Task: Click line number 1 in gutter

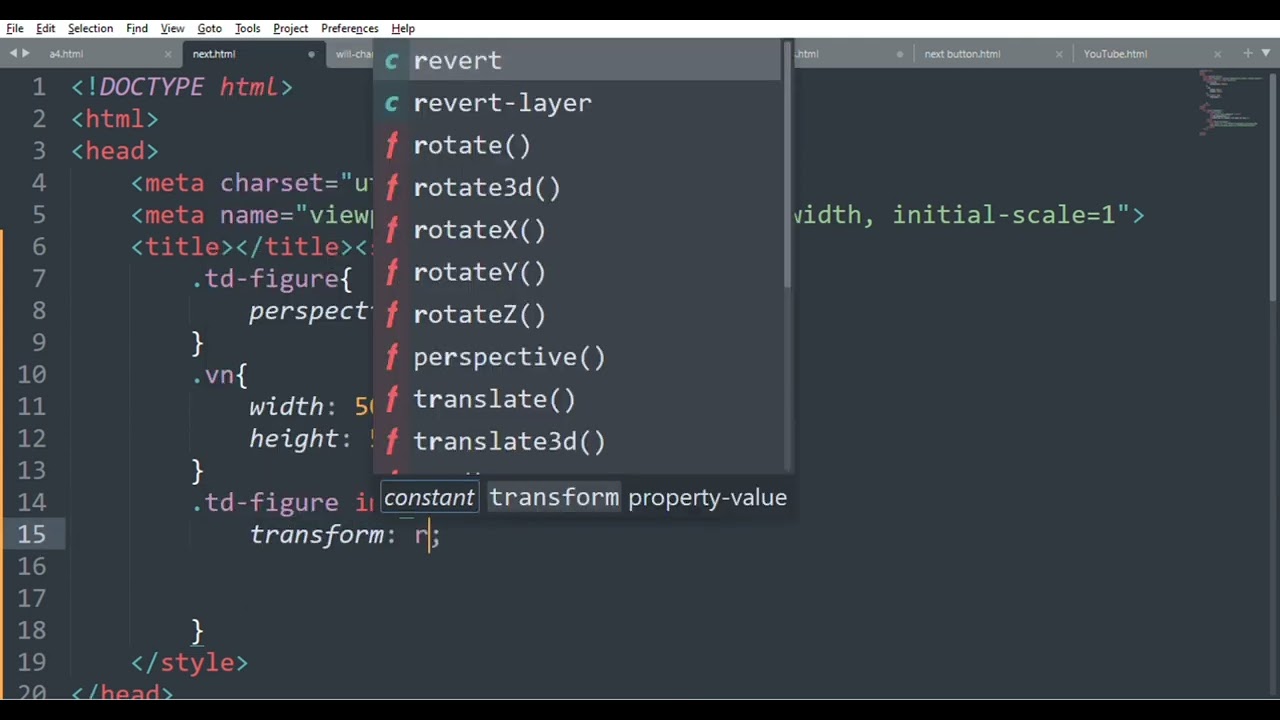Action: tap(39, 87)
